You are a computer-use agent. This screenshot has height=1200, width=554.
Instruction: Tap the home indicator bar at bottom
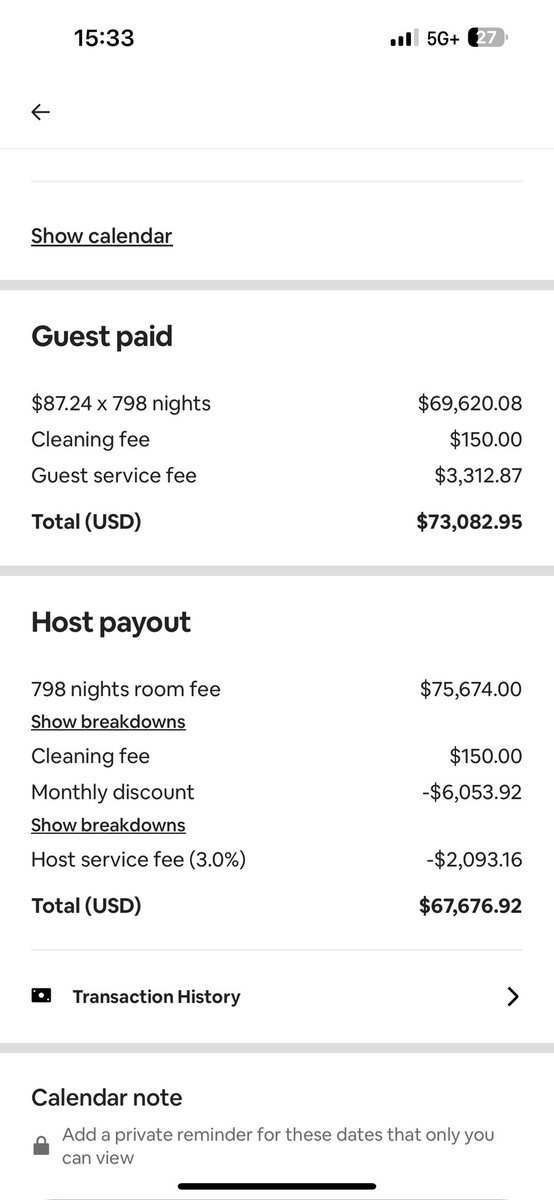tap(277, 1186)
